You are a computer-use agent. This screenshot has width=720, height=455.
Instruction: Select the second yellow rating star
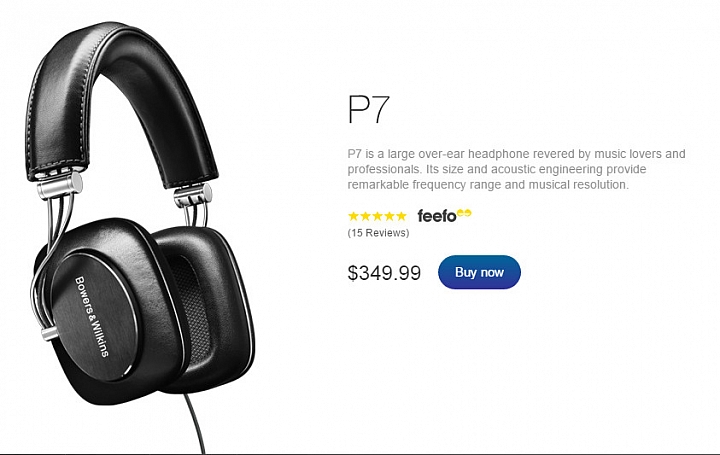(366, 216)
